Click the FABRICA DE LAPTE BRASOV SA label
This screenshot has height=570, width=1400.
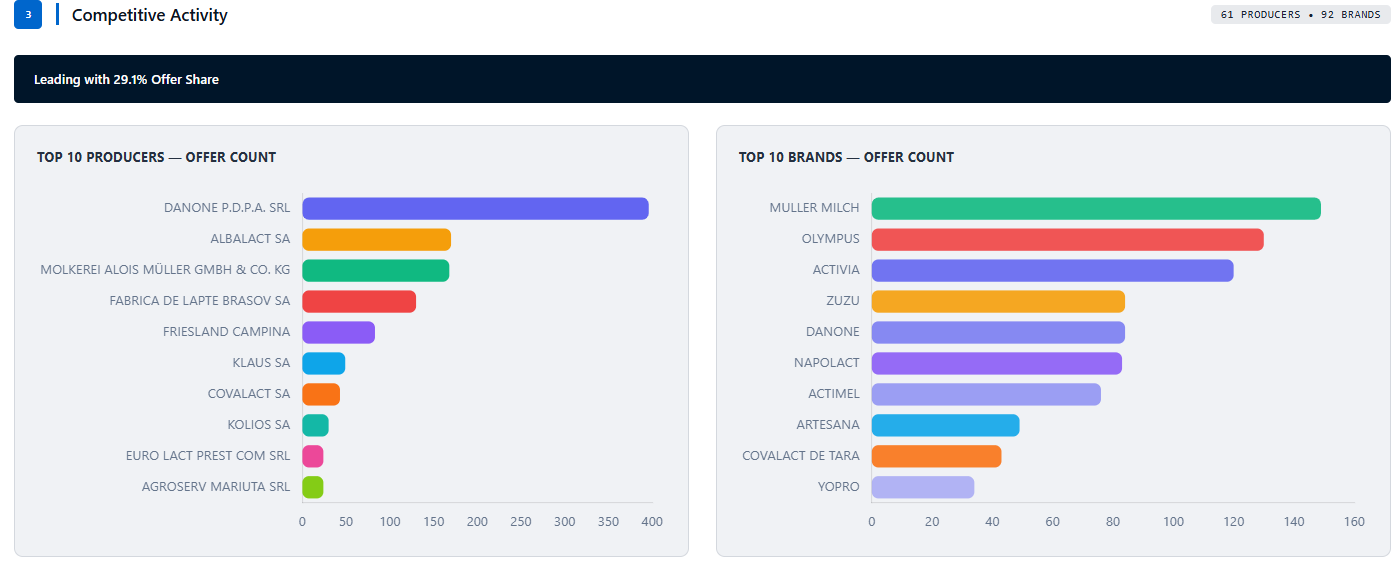(200, 301)
